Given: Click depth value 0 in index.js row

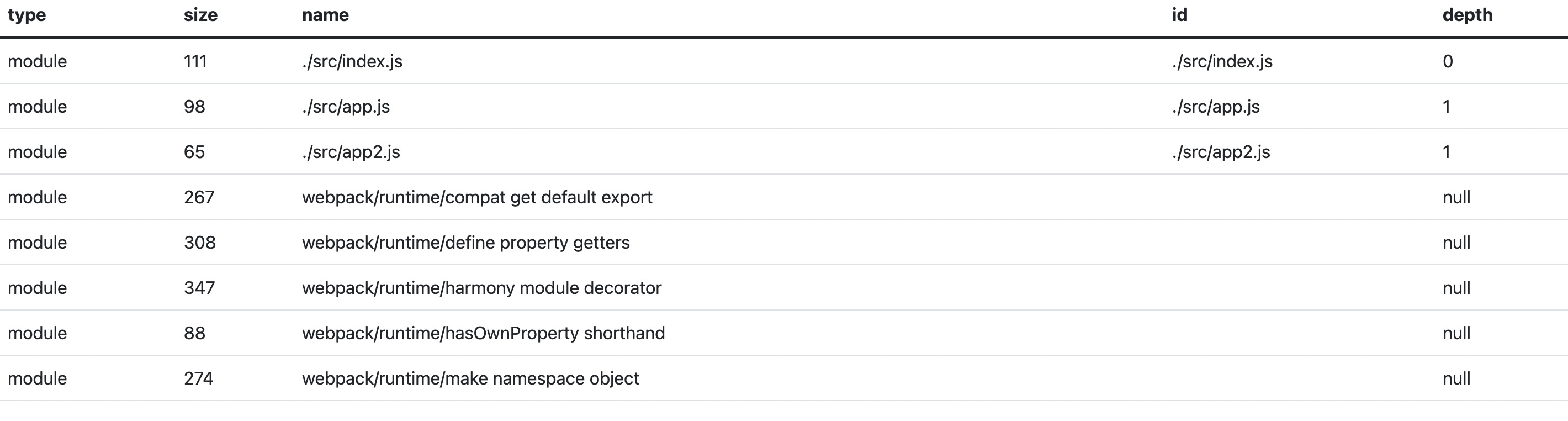Looking at the screenshot, I should (1448, 61).
